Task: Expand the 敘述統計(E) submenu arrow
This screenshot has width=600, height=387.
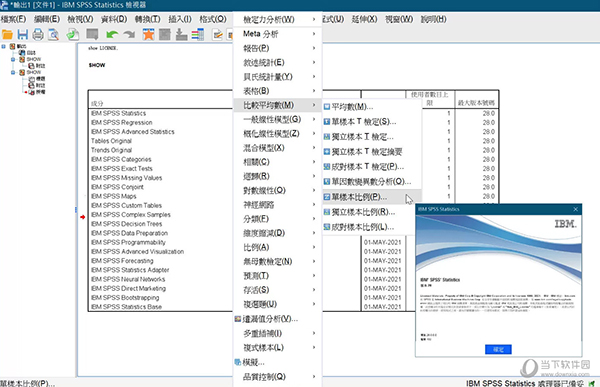Action: [314, 62]
